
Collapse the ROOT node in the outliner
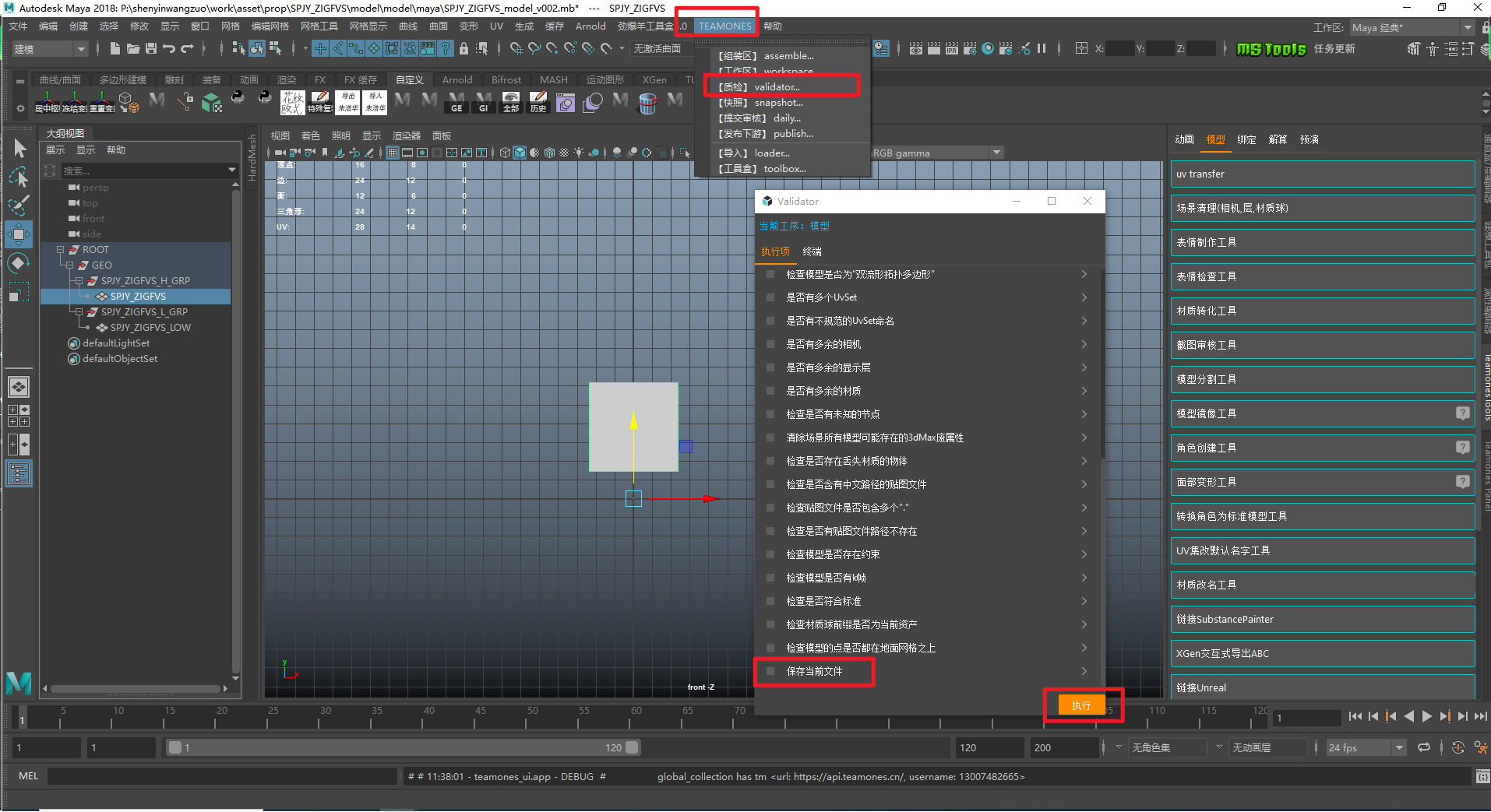tap(61, 250)
